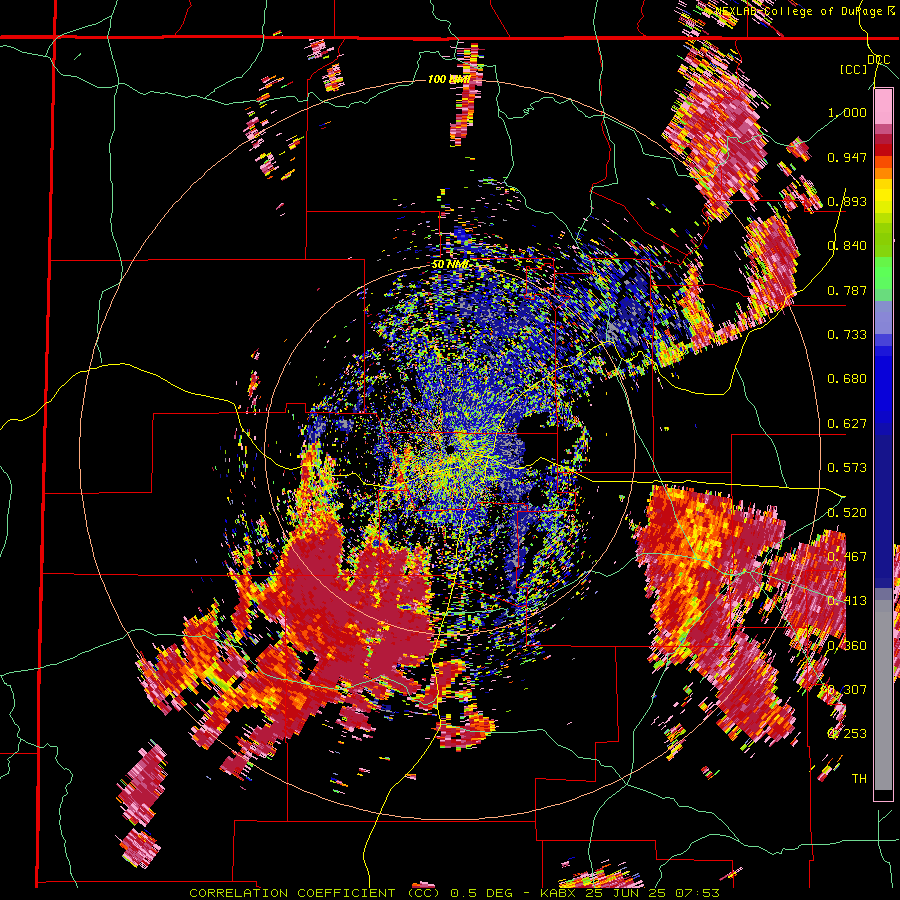Click the 0.5 DEG elevation text
Screen dimensions: 900x900
pos(484,893)
